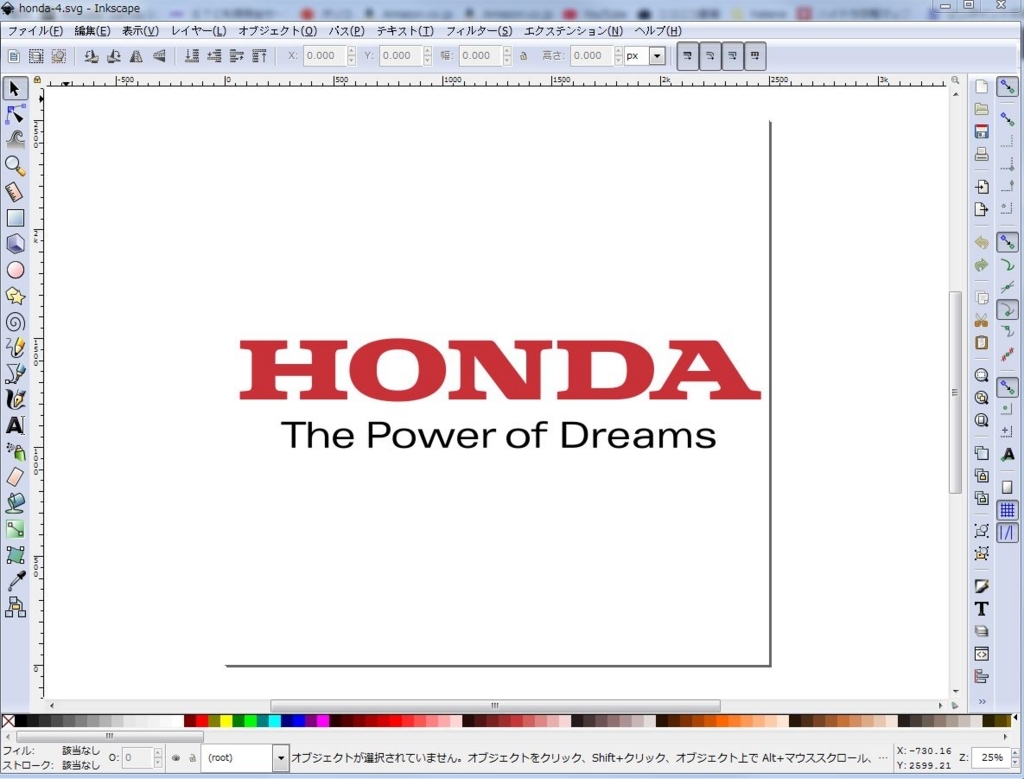Click the horizontal canvas scrollbar thumb
This screenshot has width=1024, height=779.
click(x=495, y=705)
